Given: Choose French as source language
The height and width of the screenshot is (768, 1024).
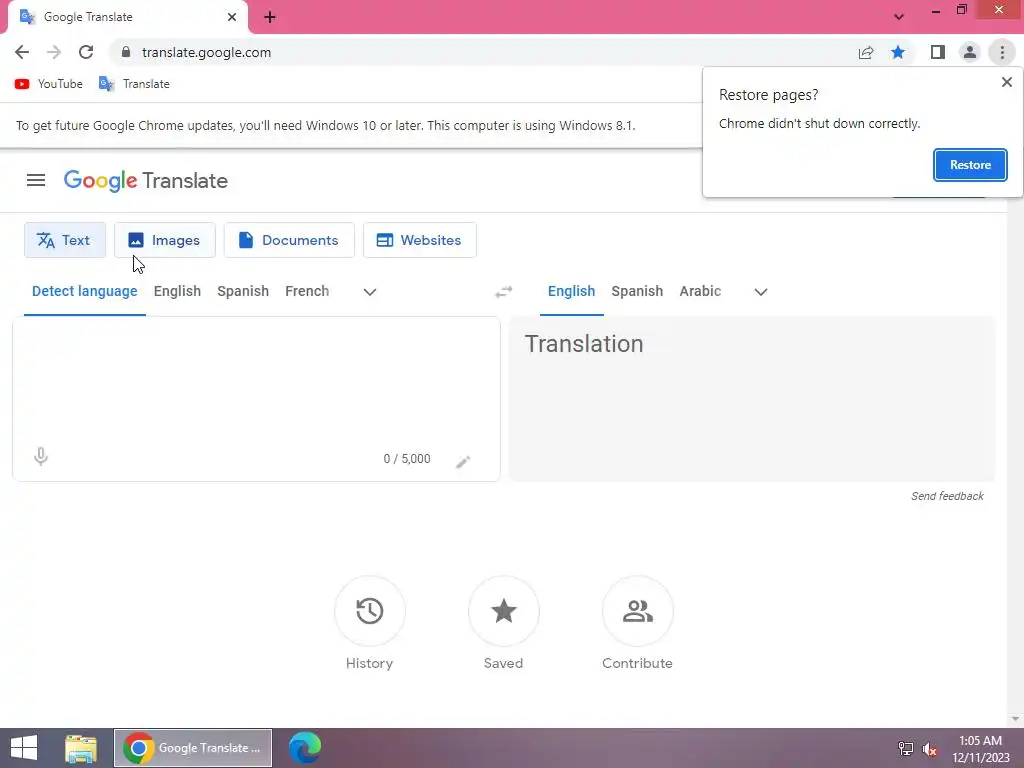Looking at the screenshot, I should pos(307,291).
